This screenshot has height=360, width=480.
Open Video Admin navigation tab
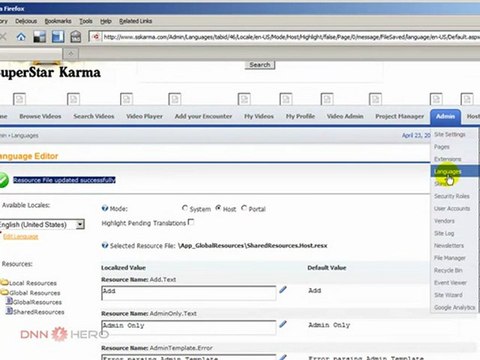[345, 116]
